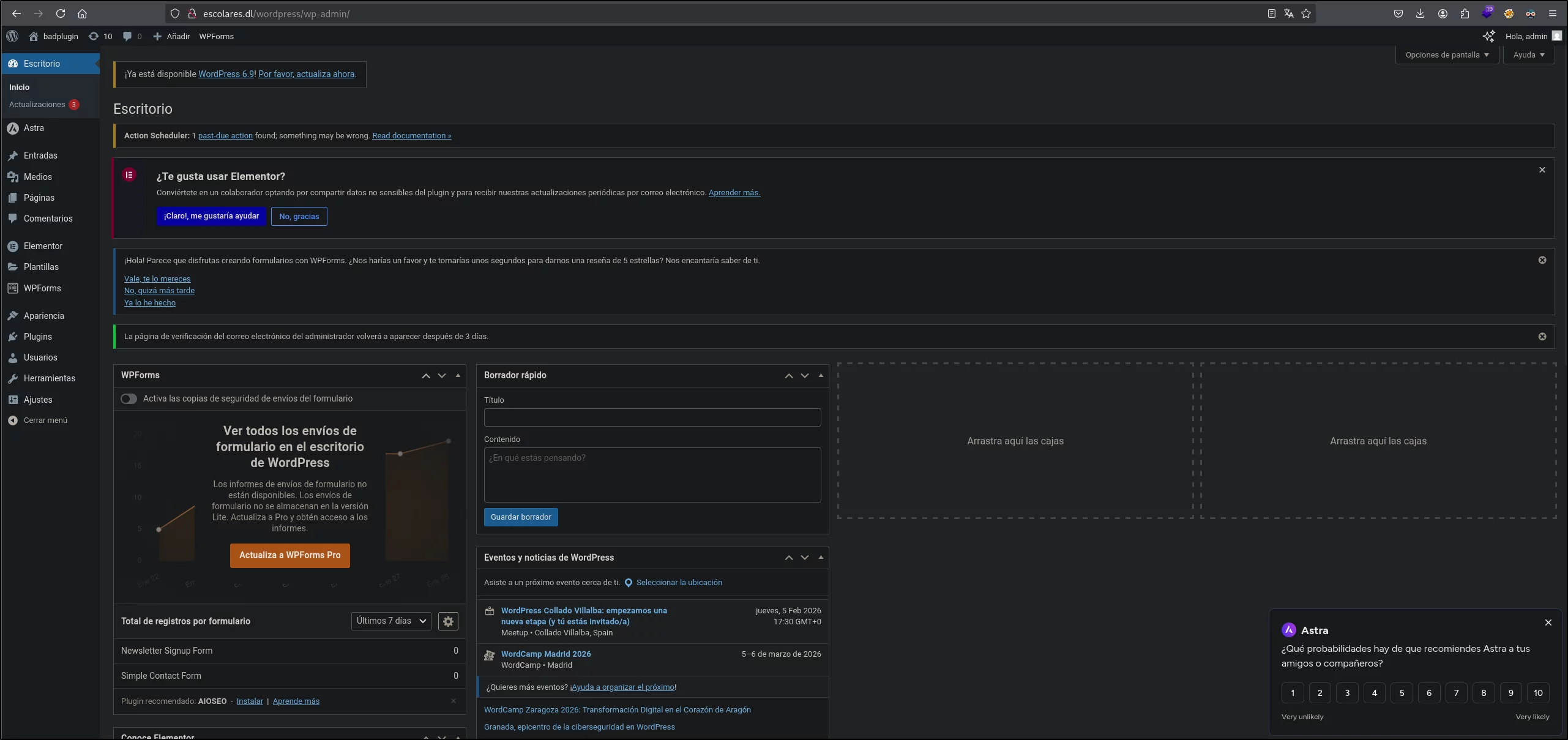This screenshot has width=1568, height=740.
Task: Collapse sidebar with Cerrar menú
Action: pyautogui.click(x=50, y=420)
